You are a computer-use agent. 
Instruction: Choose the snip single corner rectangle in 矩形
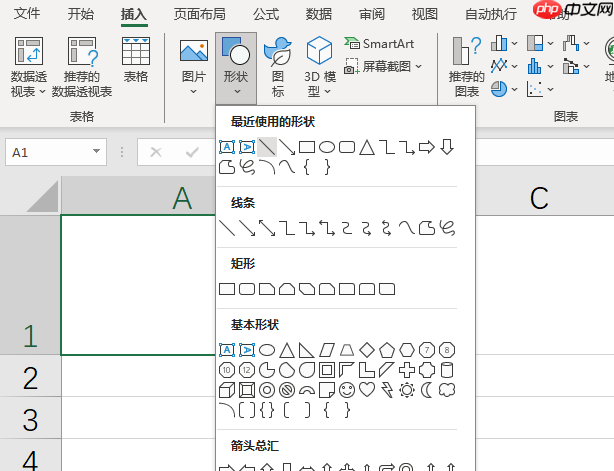pyautogui.click(x=267, y=289)
